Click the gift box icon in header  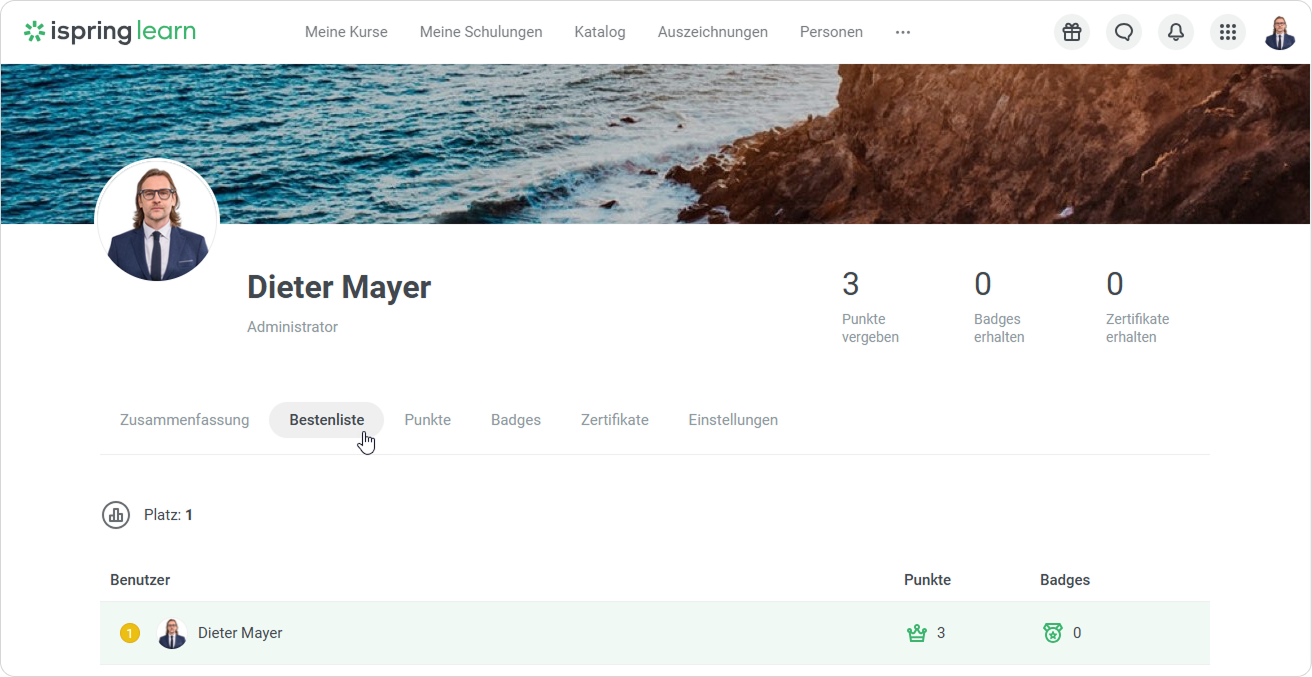pos(1072,32)
